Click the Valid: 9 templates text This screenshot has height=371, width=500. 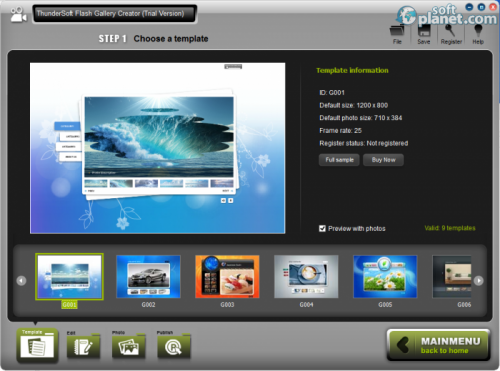[x=450, y=228]
